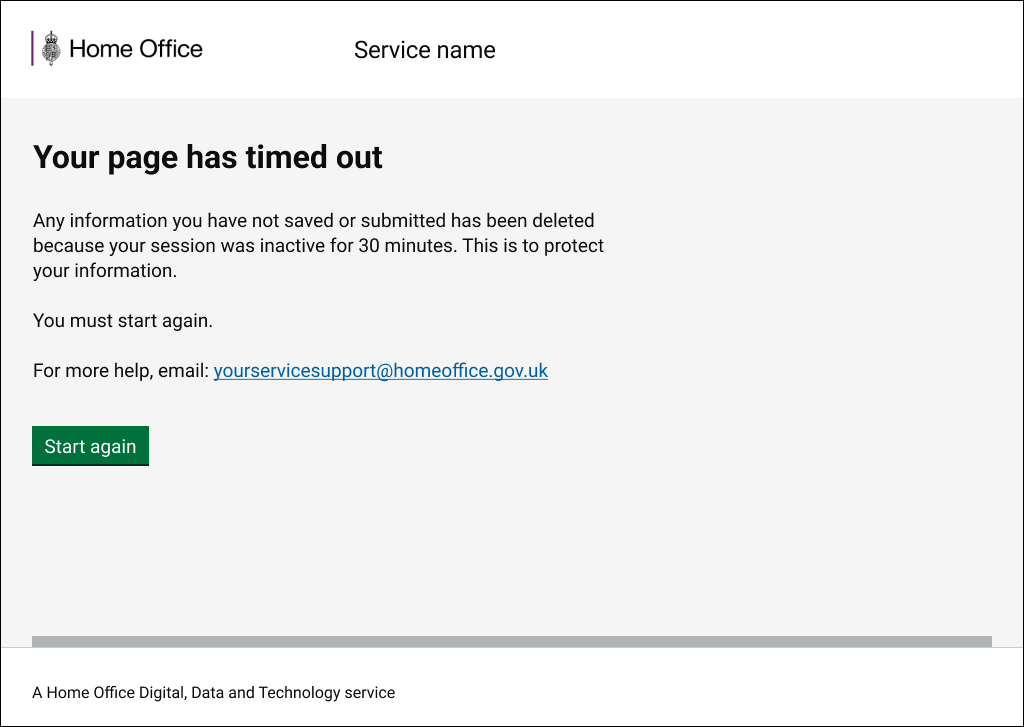Click the Home Office royal crest icon
This screenshot has height=727, width=1024.
[51, 49]
